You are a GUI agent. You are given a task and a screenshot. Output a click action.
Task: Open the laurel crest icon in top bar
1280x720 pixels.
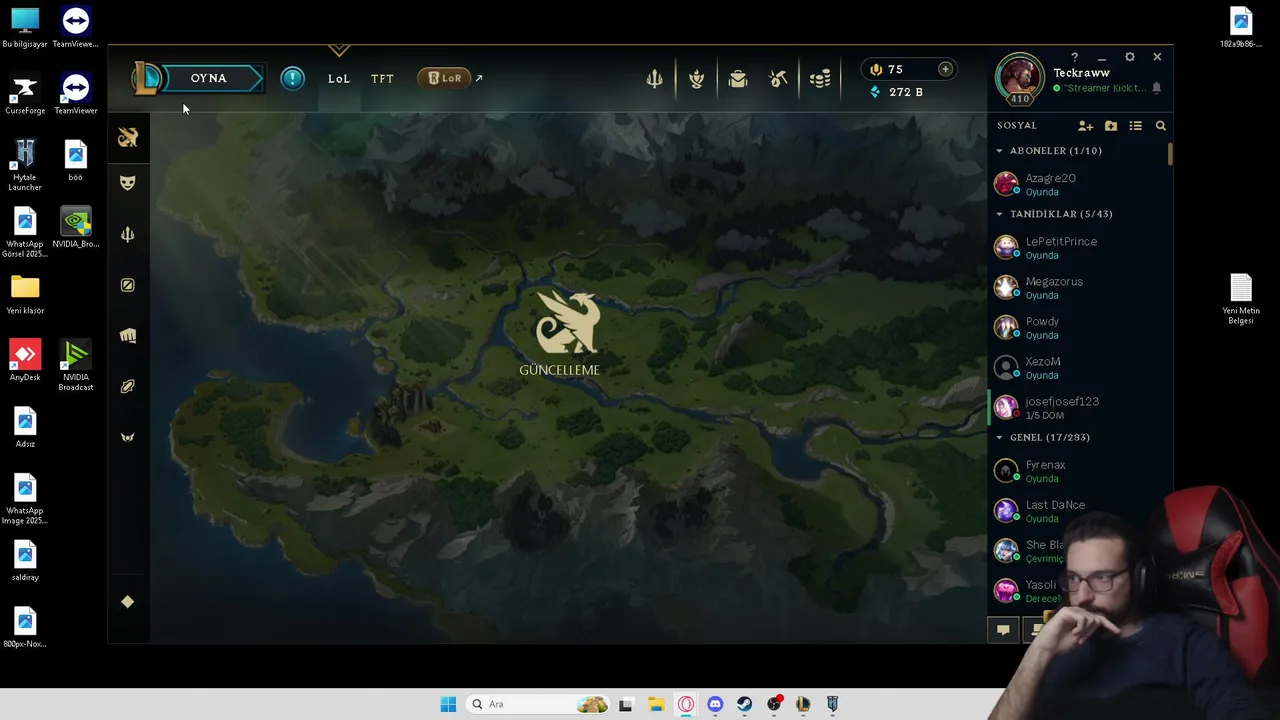point(696,79)
